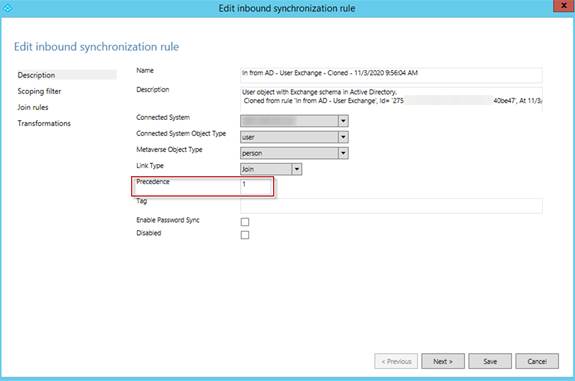This screenshot has height=381, width=575.
Task: Switch to the Transformations page
Action: pyautogui.click(x=44, y=124)
